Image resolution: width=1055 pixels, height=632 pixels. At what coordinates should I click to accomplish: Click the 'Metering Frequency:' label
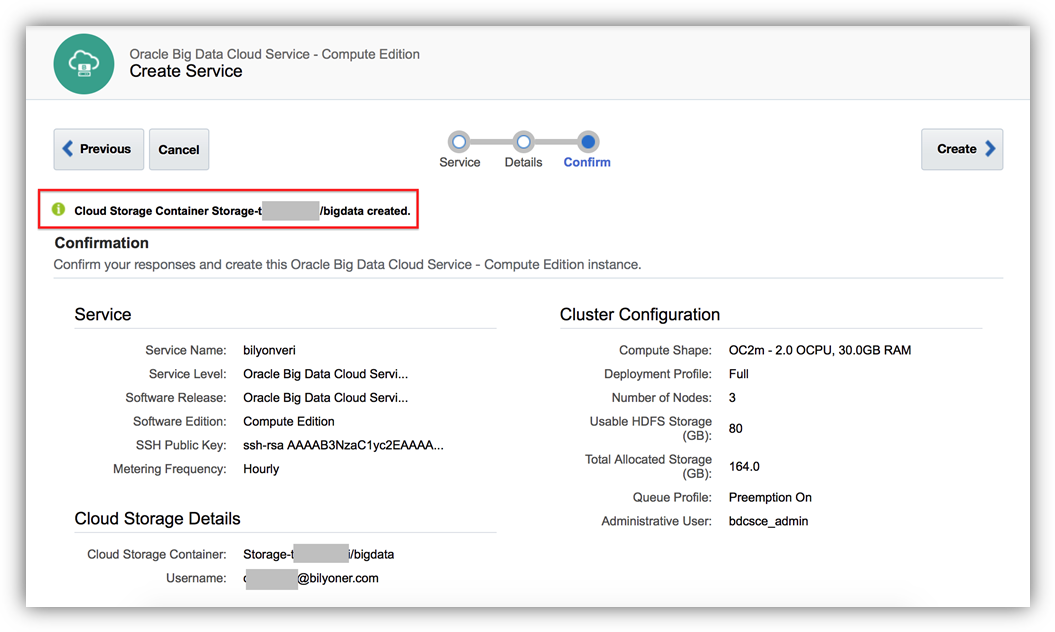pos(170,469)
